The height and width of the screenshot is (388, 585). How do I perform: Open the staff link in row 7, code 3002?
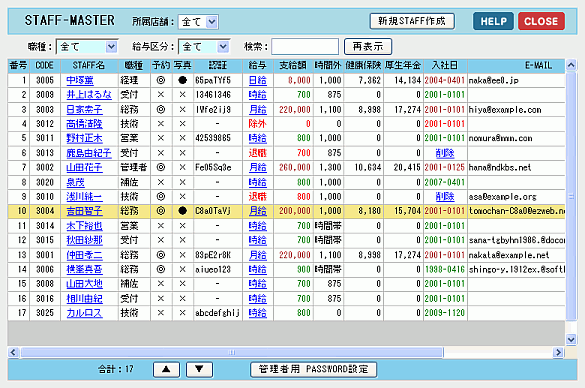click(84, 168)
